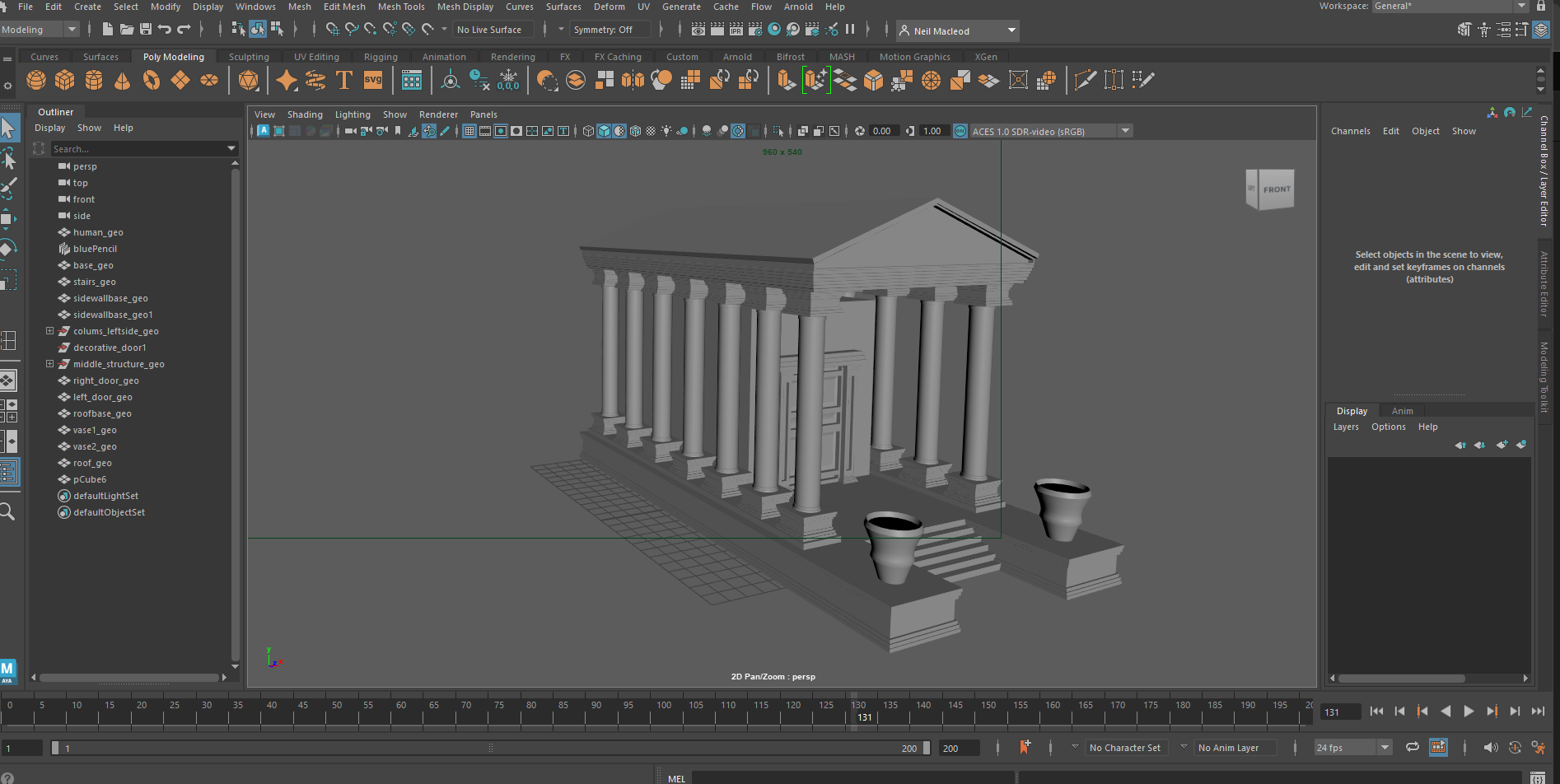Click the Layers menu in layer editor
Viewport: 1560px width, 784px height.
tap(1346, 427)
